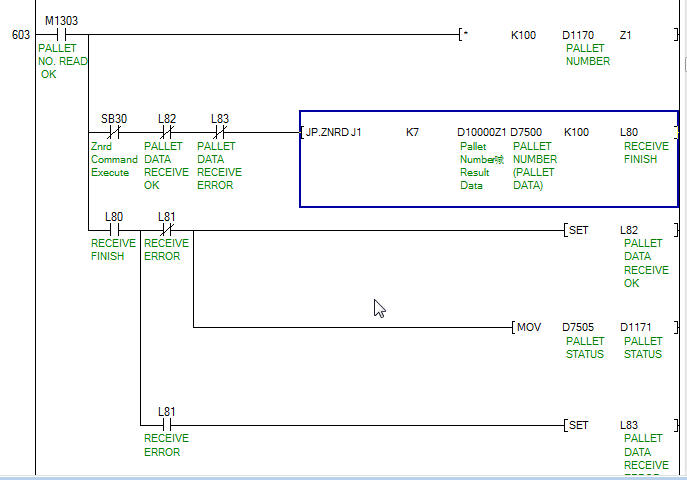Image resolution: width=687 pixels, height=480 pixels.
Task: Select the L81 normally closed contact beside L80
Action: click(x=167, y=229)
